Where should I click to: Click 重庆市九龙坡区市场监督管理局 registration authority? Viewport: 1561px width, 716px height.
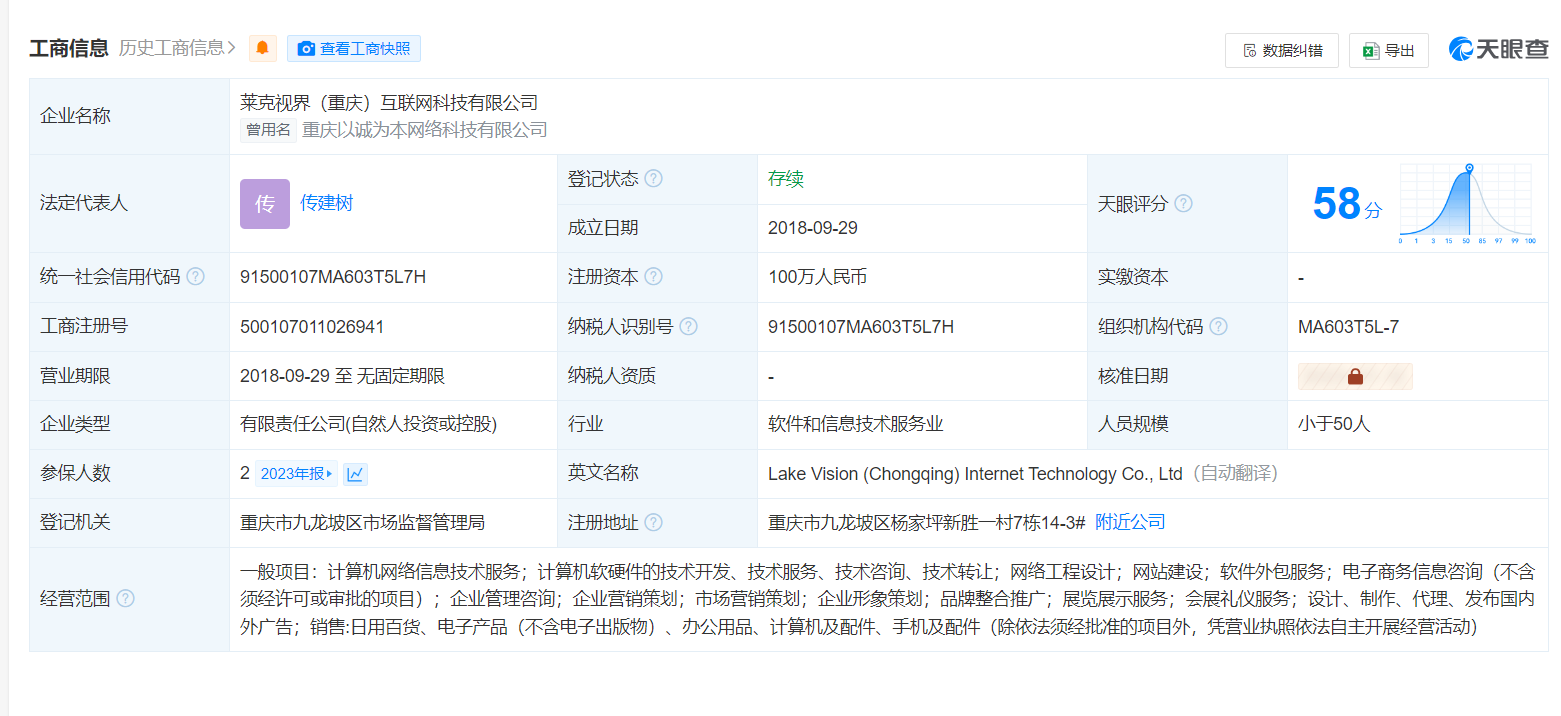[363, 523]
